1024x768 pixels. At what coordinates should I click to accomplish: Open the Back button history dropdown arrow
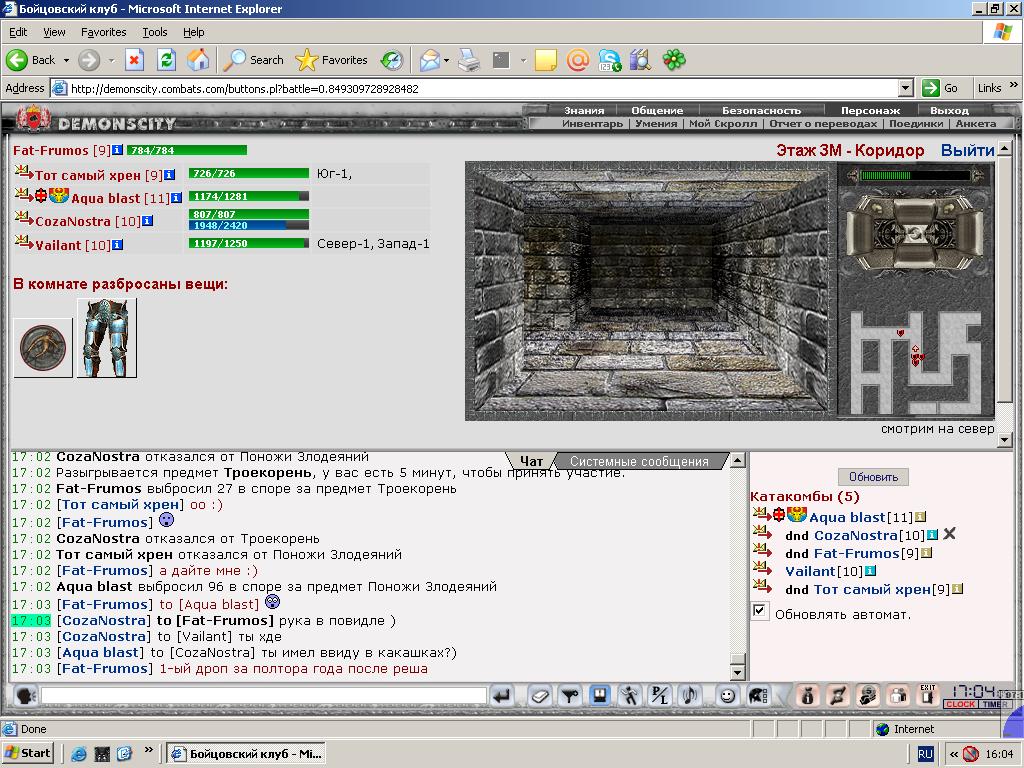tap(66, 60)
